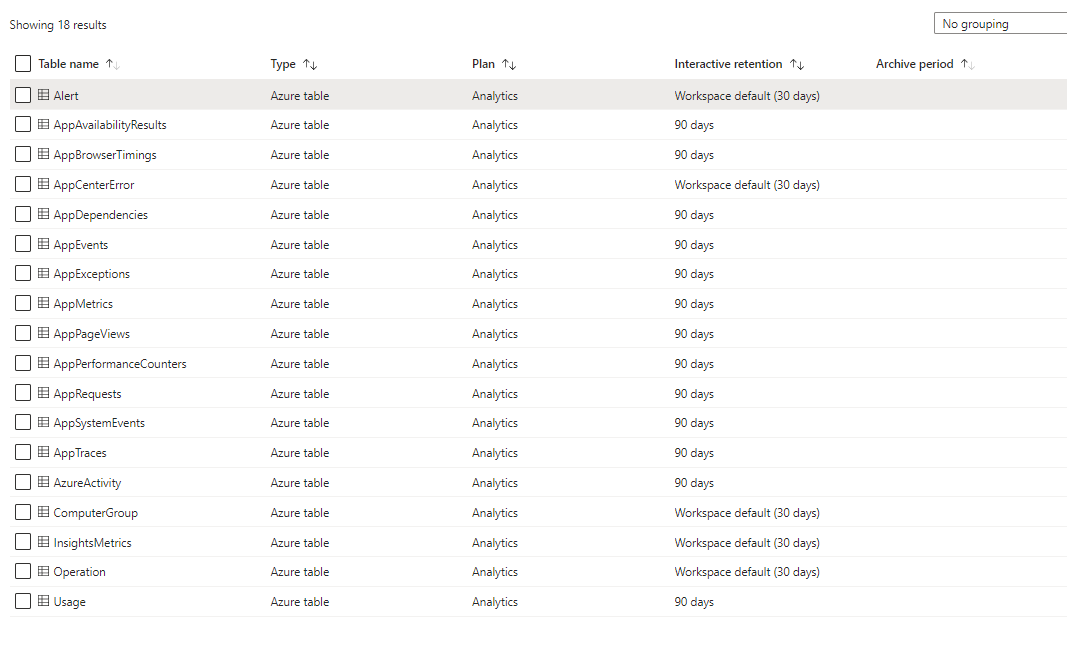Check the AppCenterError row checkbox

23,184
